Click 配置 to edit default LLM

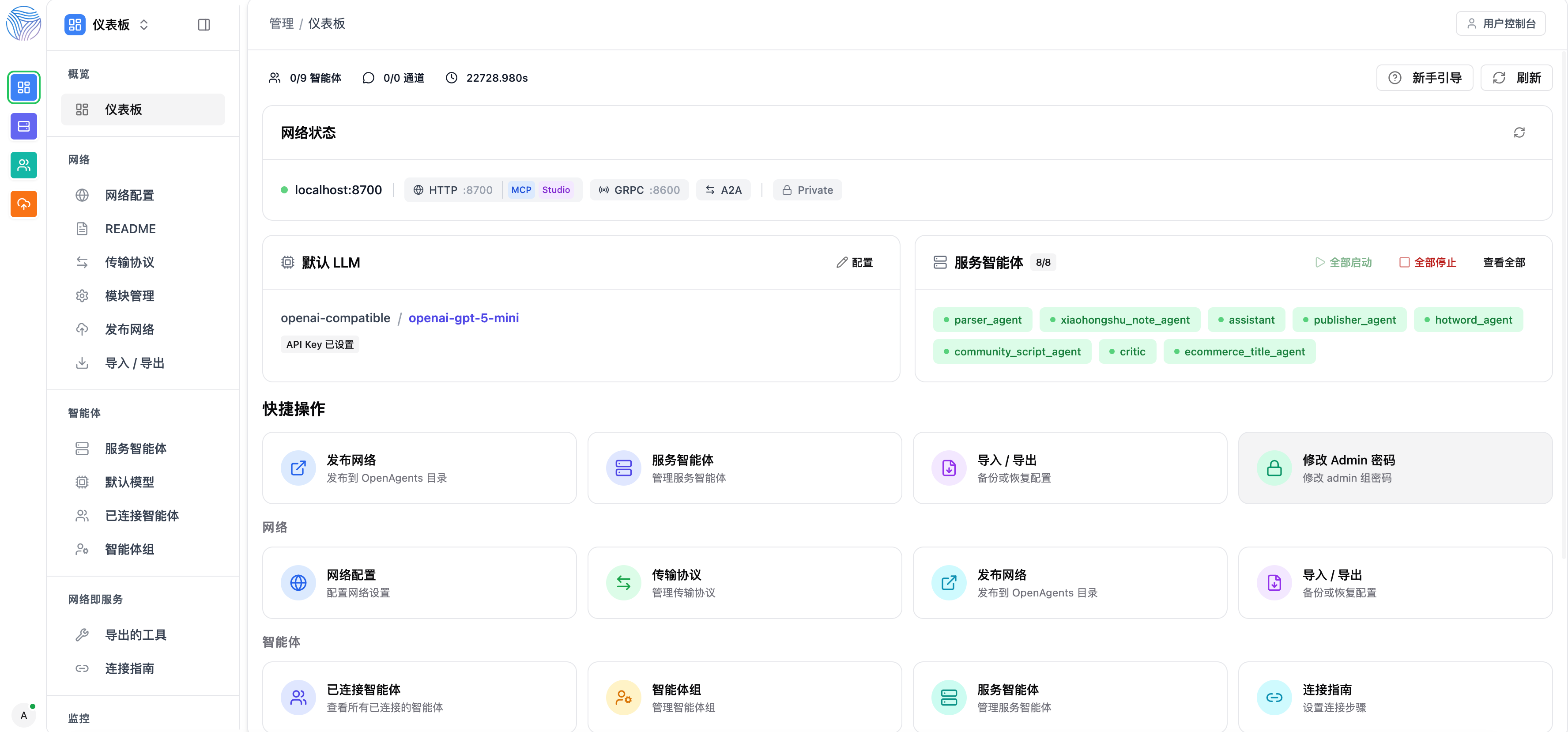click(x=855, y=263)
